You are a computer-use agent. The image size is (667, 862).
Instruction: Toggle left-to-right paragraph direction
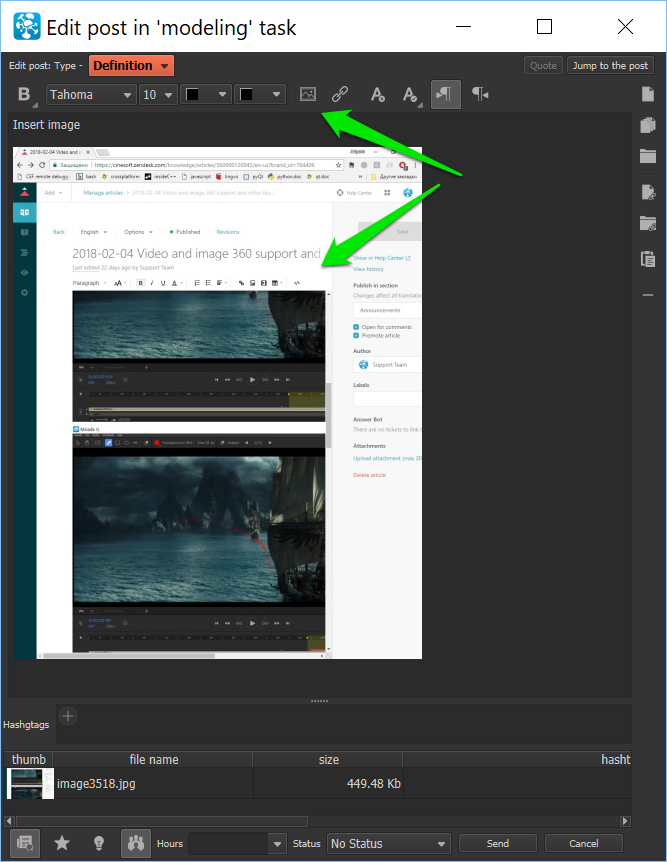click(x=445, y=95)
